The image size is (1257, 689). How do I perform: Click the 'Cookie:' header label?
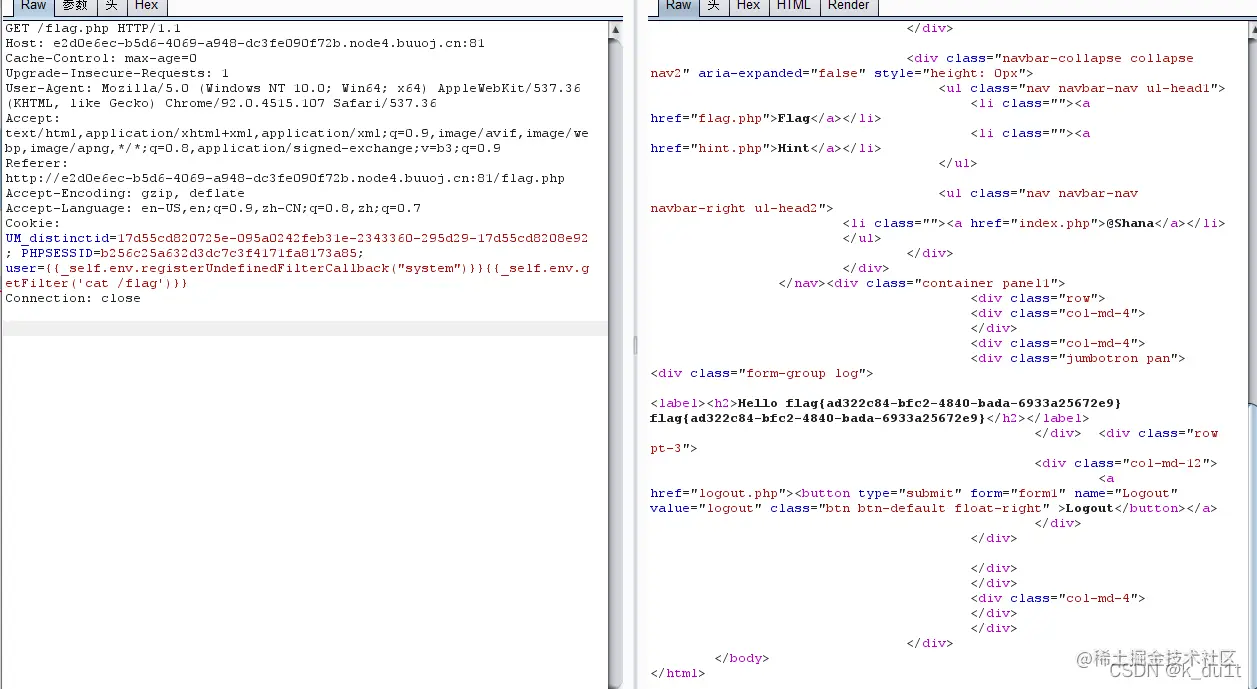pyautogui.click(x=33, y=224)
